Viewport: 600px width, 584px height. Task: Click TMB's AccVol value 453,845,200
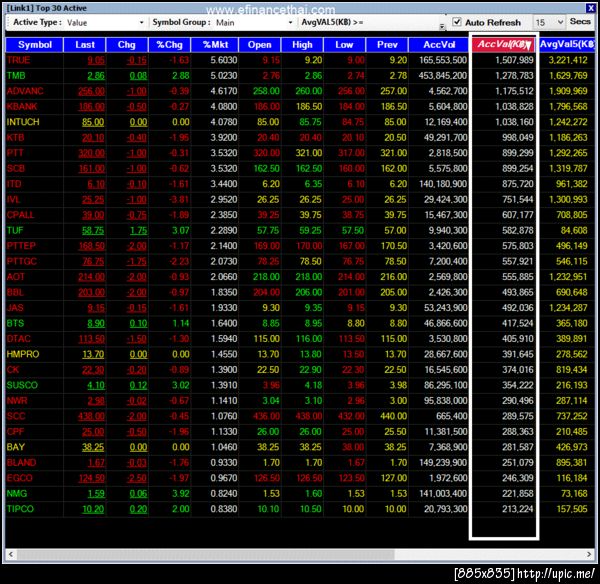point(443,75)
